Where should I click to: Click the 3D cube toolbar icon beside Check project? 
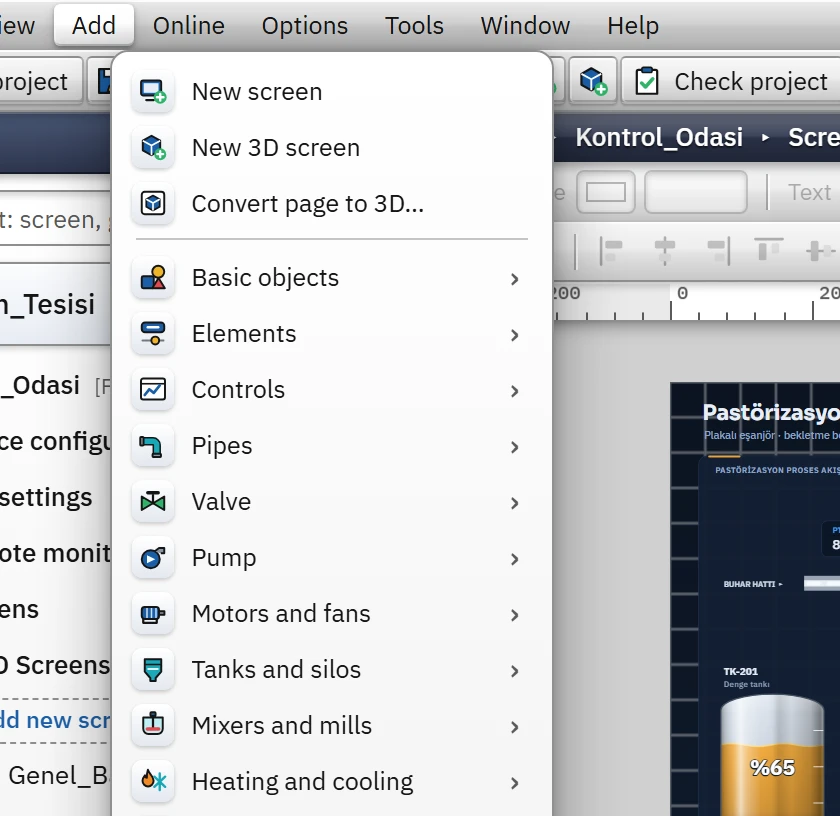(593, 81)
